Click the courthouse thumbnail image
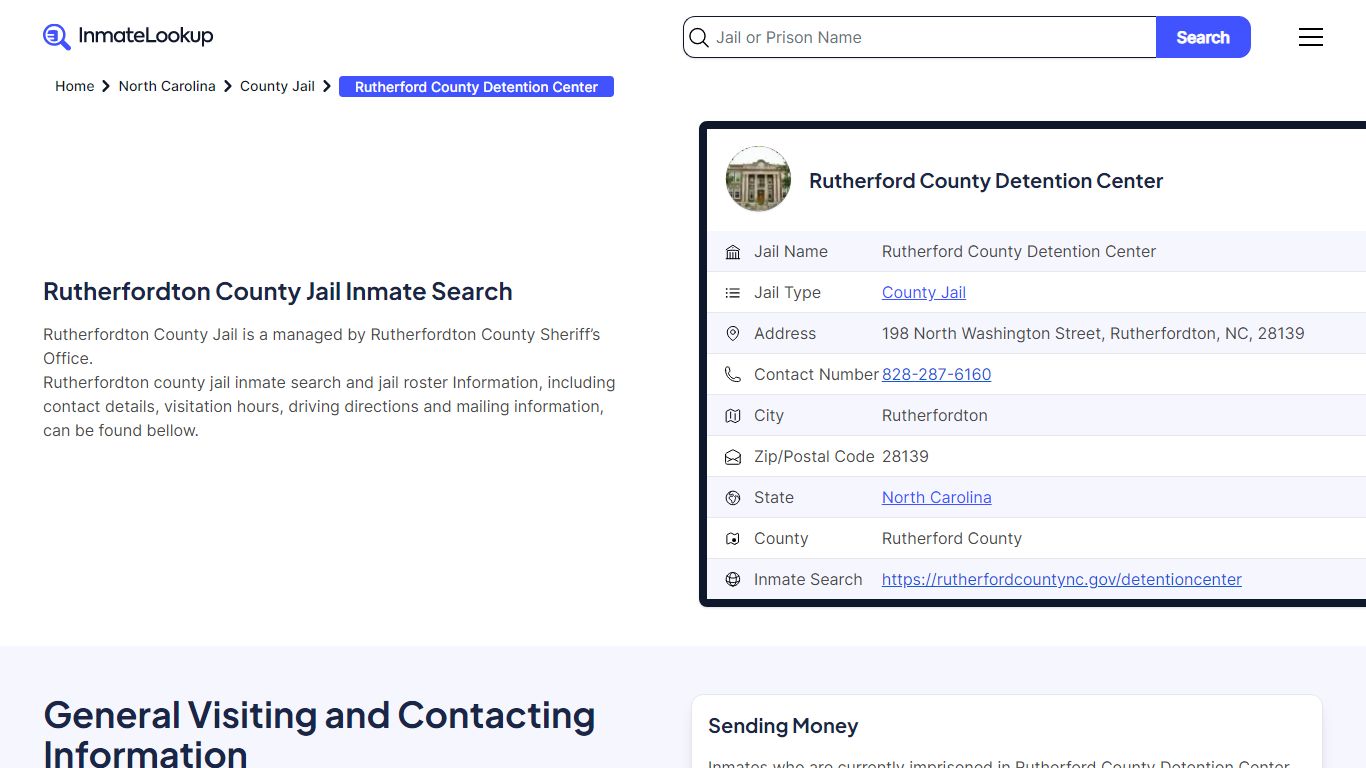The height and width of the screenshot is (768, 1366). tap(758, 179)
